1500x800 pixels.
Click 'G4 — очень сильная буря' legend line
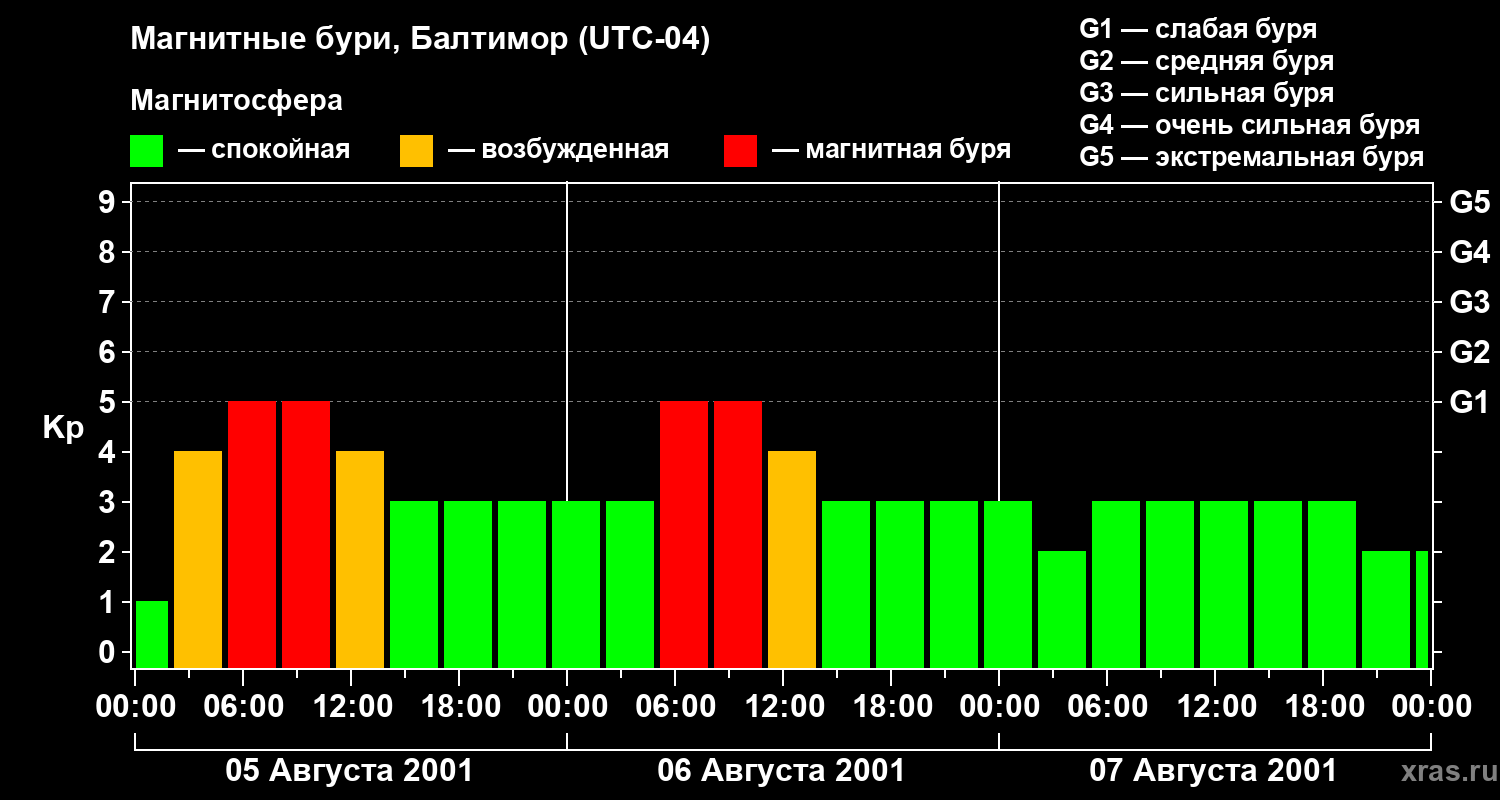1250,125
